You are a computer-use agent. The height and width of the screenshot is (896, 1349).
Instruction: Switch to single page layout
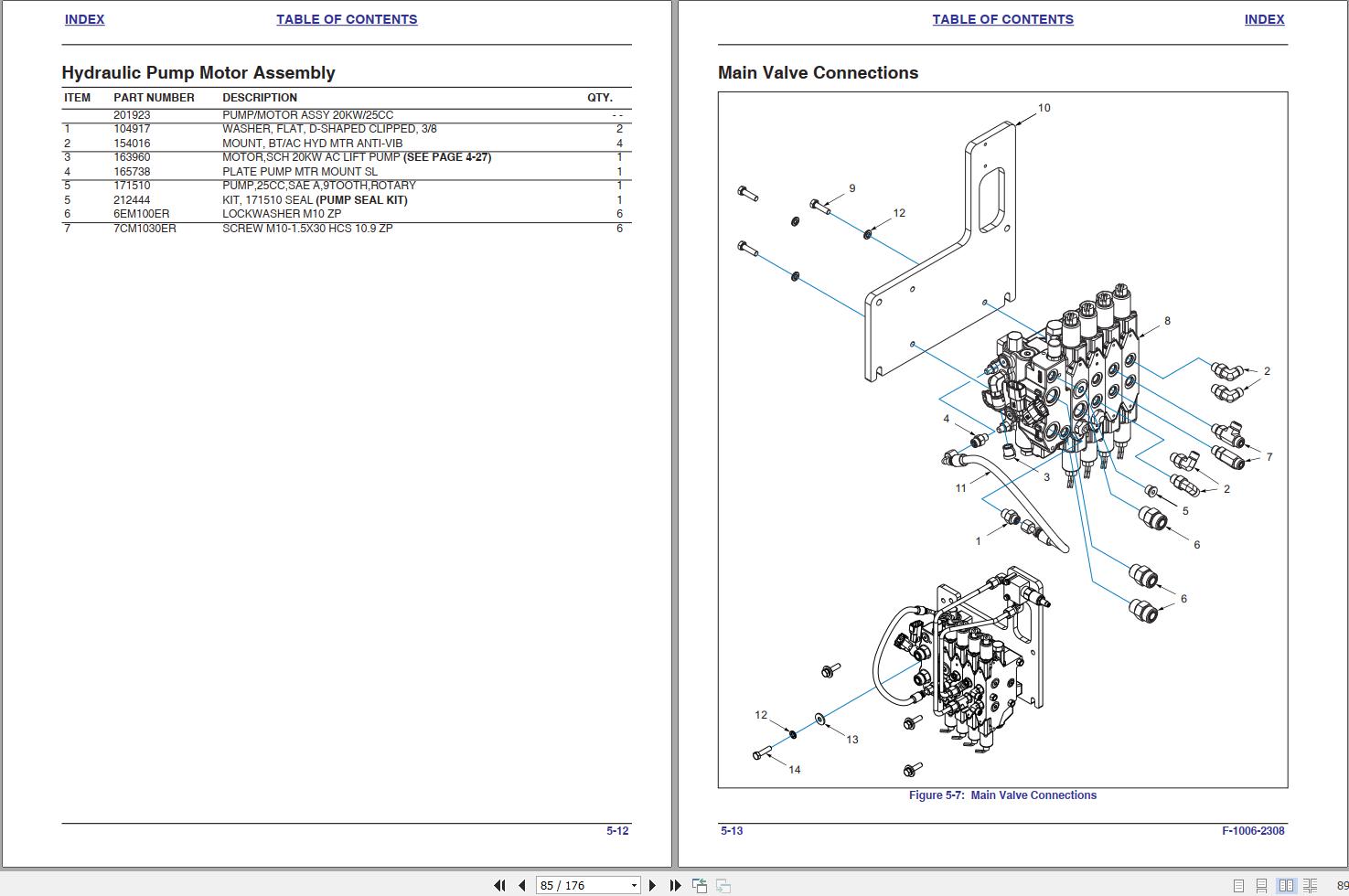click(1238, 885)
